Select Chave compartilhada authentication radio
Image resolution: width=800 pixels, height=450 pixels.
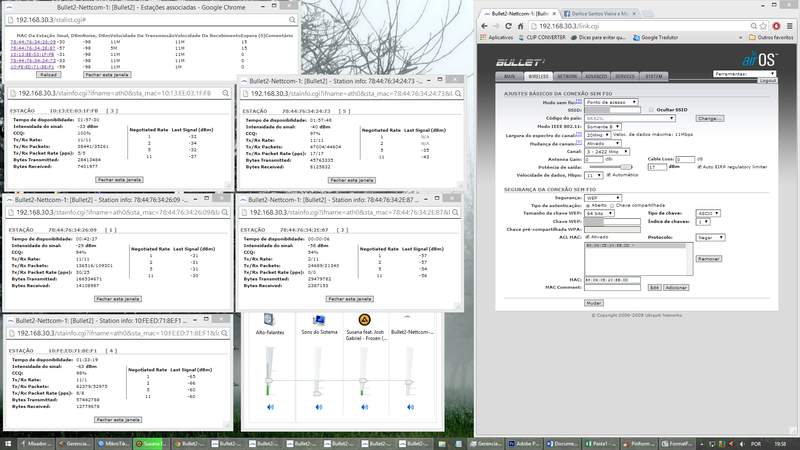612,205
